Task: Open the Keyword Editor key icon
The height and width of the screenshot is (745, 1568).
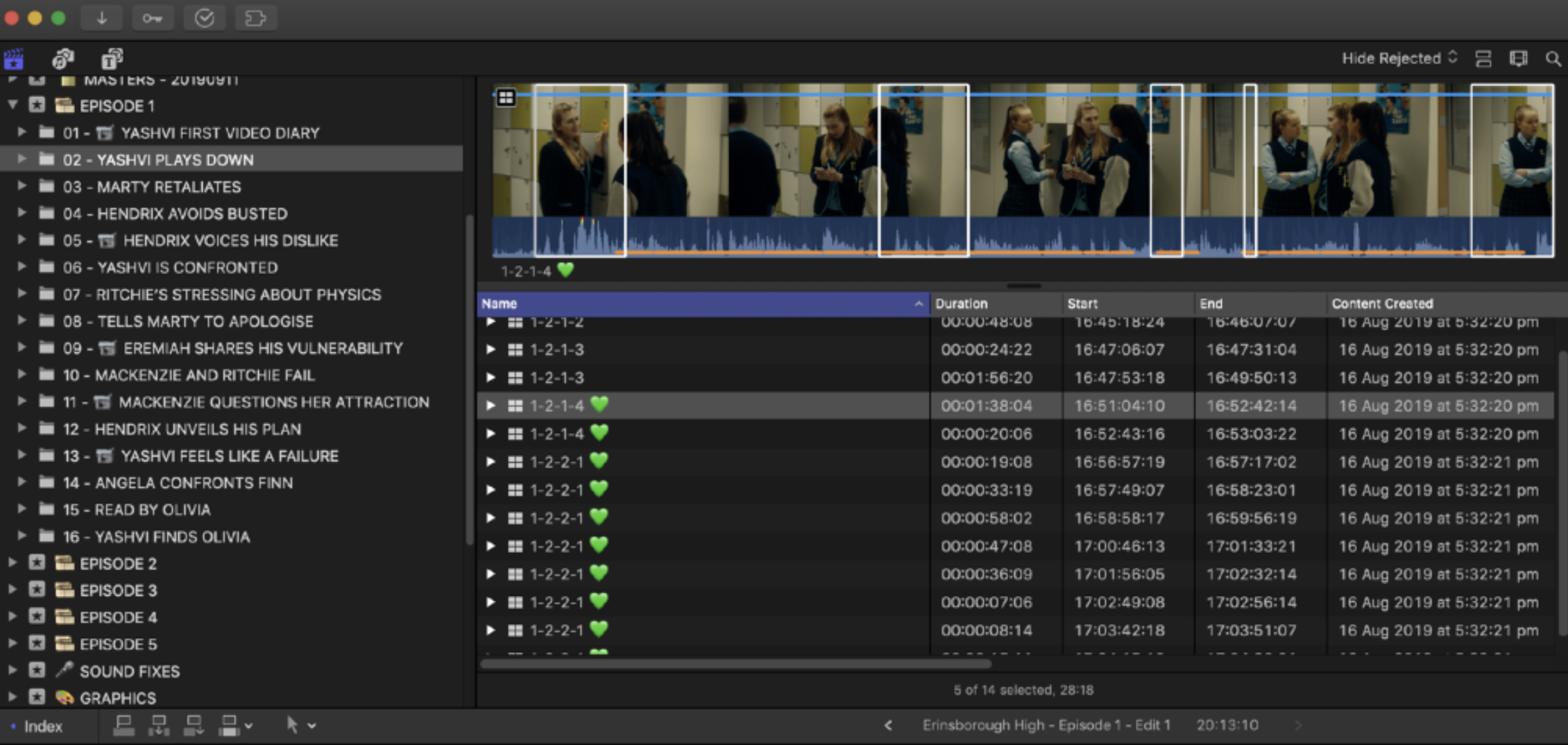Action: point(153,18)
